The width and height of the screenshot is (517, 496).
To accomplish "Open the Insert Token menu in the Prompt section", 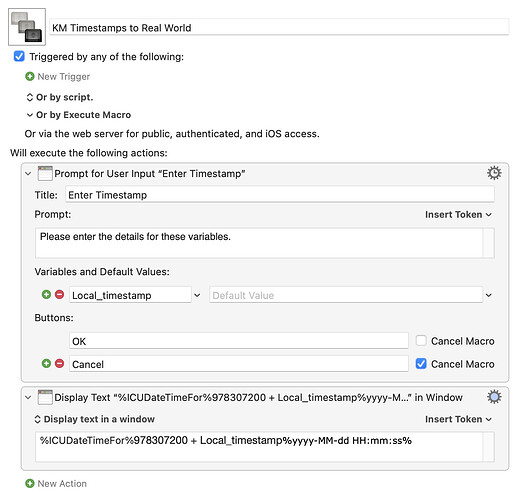I will pyautogui.click(x=458, y=215).
